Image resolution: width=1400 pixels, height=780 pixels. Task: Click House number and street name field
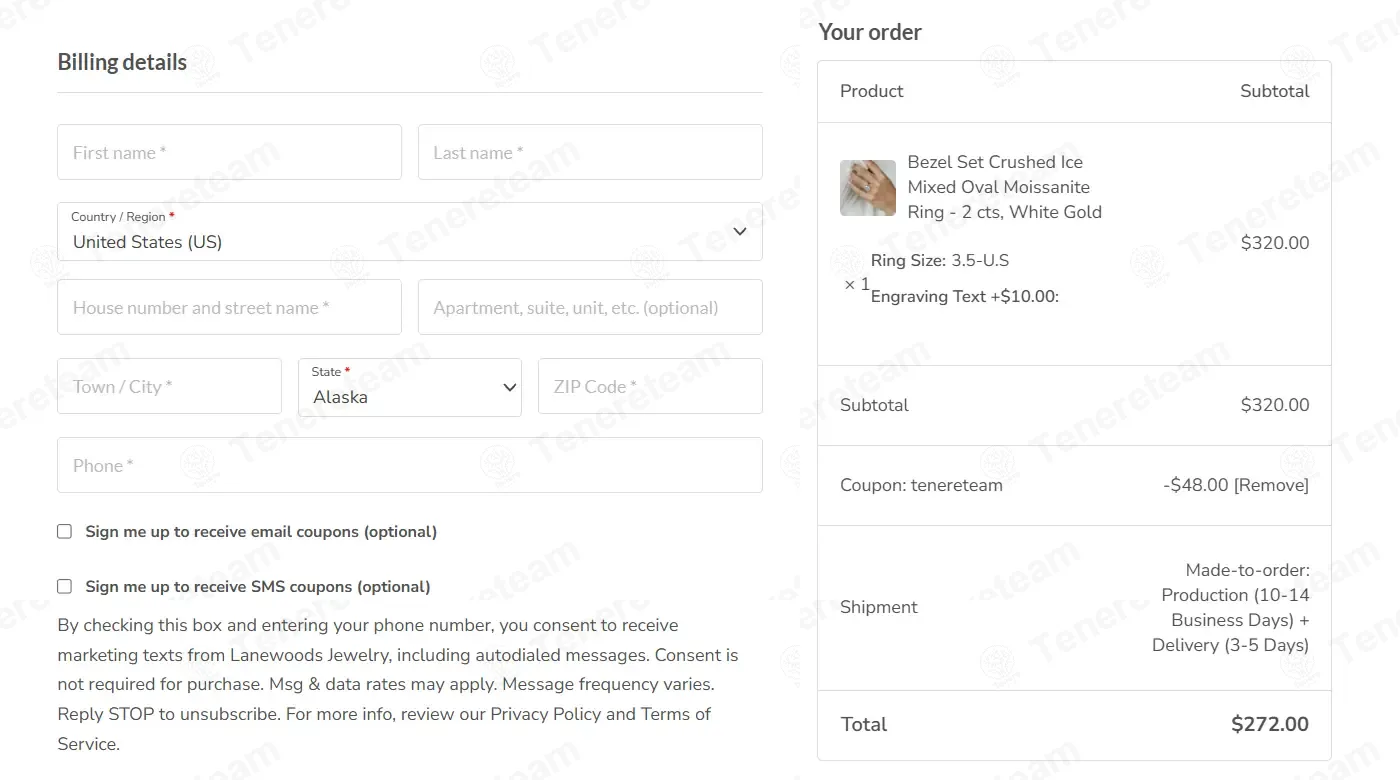(229, 307)
